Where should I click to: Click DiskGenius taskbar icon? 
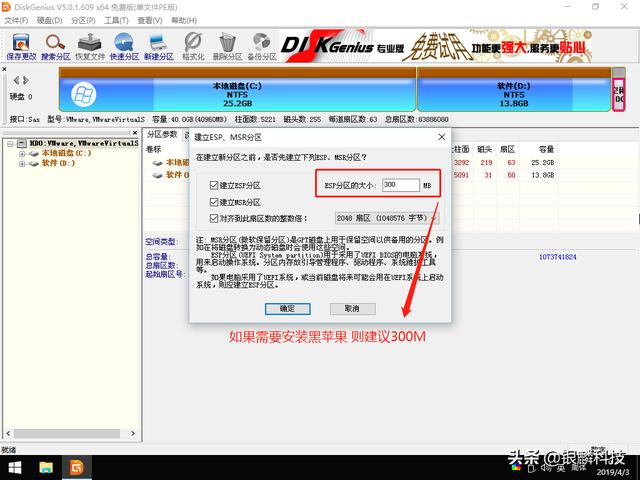point(76,467)
